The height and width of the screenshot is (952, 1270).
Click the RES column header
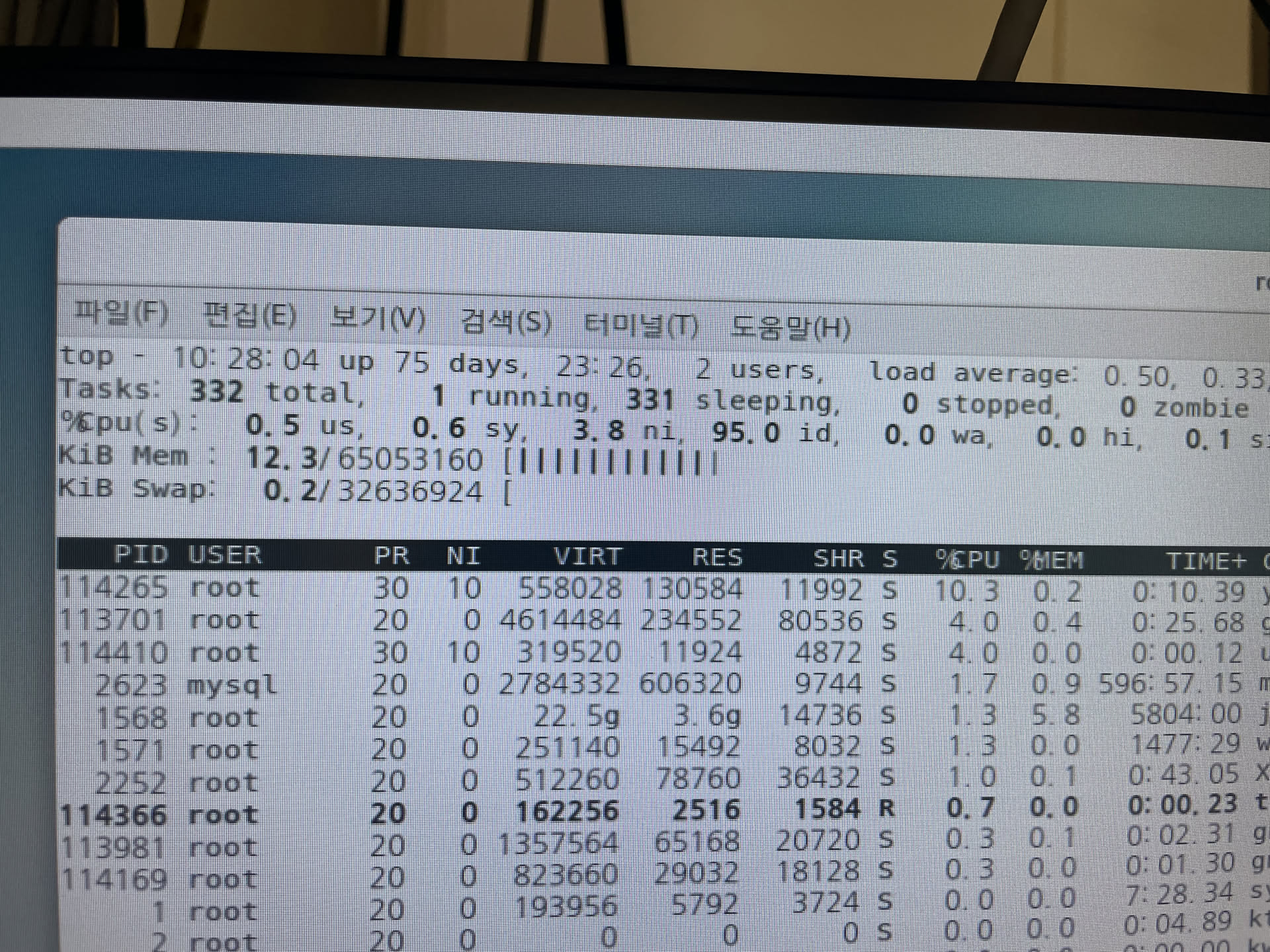717,558
